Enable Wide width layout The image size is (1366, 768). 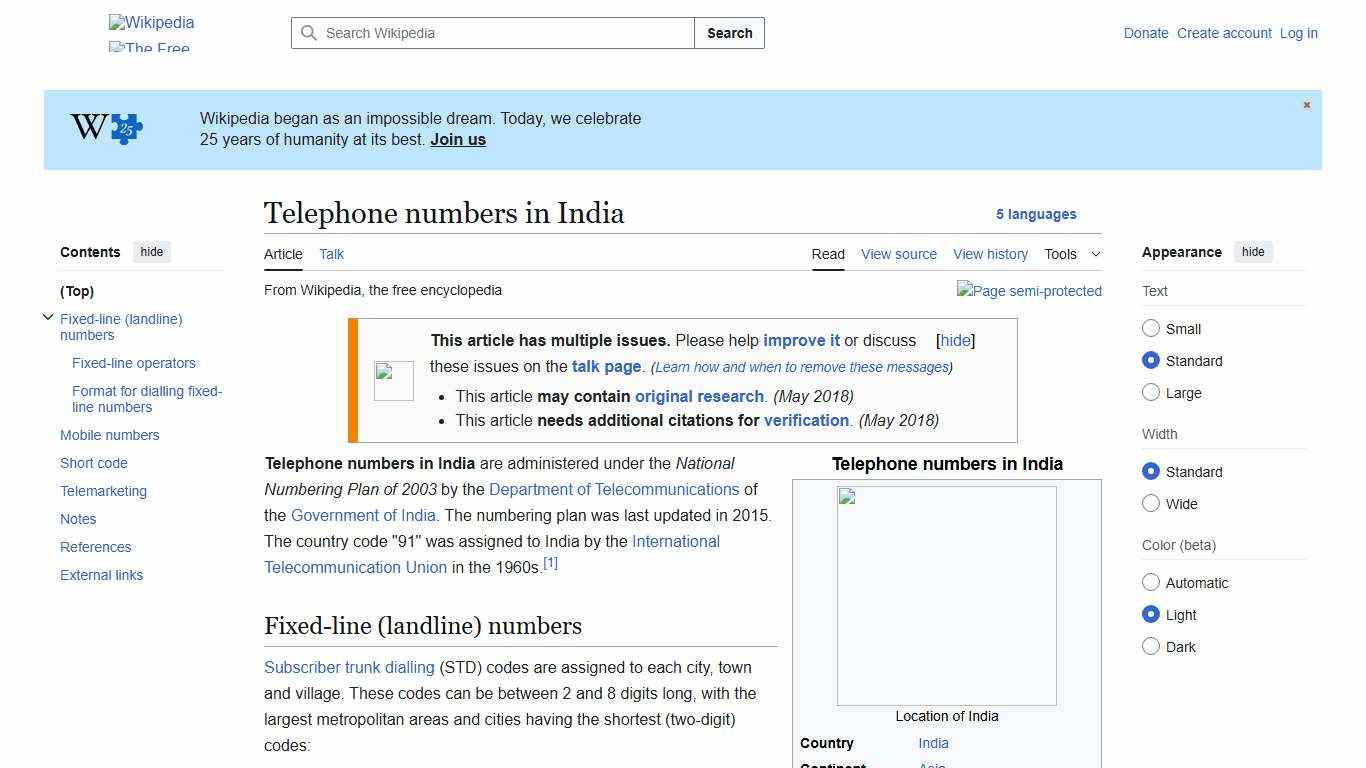tap(1151, 504)
